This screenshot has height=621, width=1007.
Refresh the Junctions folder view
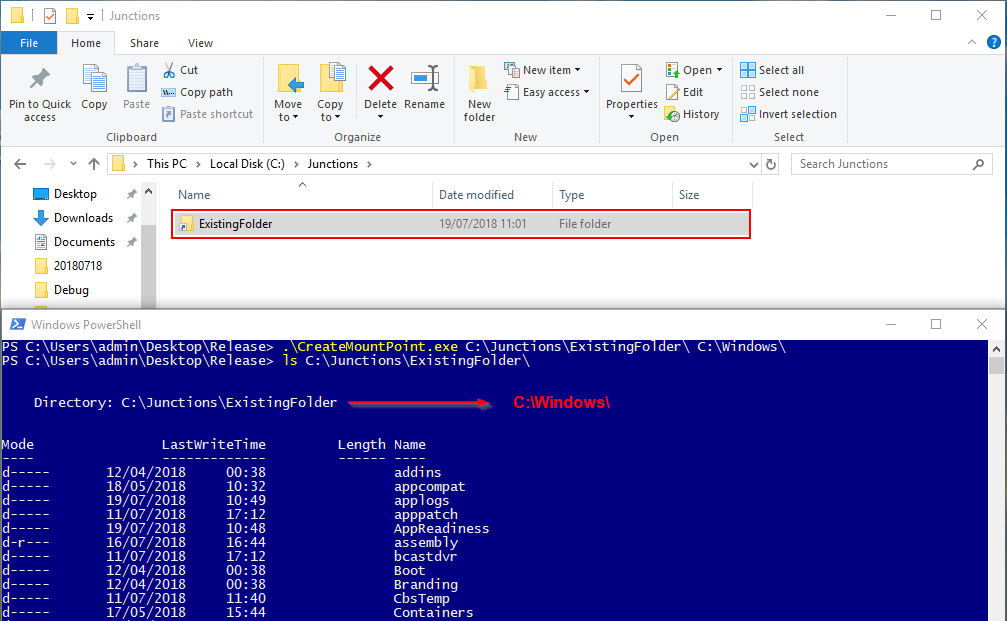770,164
